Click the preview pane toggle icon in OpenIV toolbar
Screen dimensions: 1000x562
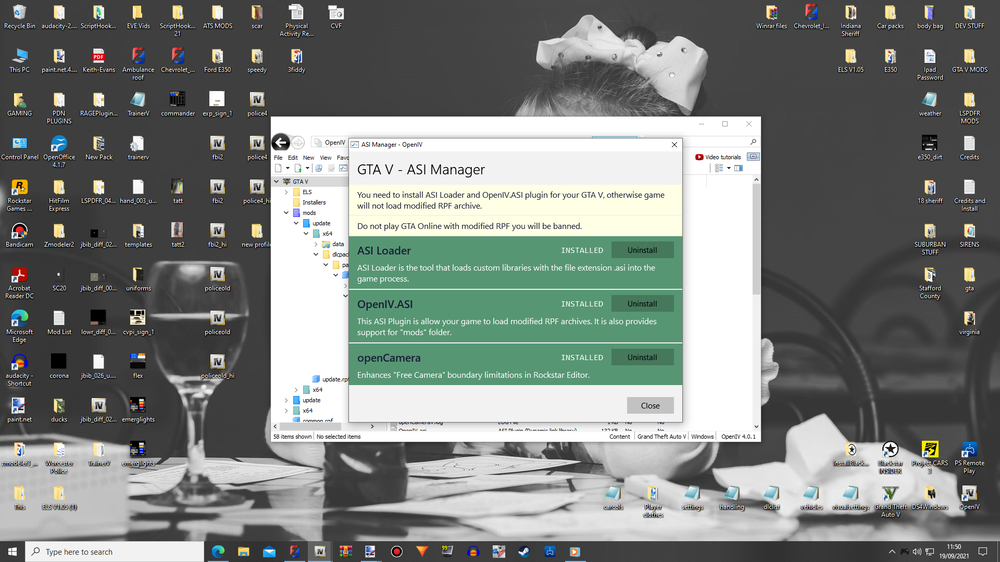click(739, 168)
